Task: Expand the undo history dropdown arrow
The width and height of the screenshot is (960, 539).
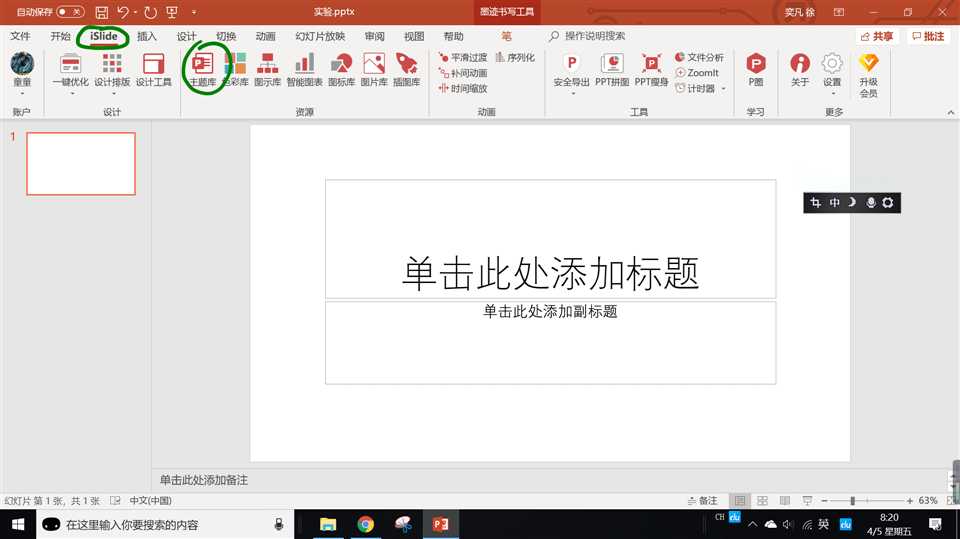Action: tap(135, 12)
